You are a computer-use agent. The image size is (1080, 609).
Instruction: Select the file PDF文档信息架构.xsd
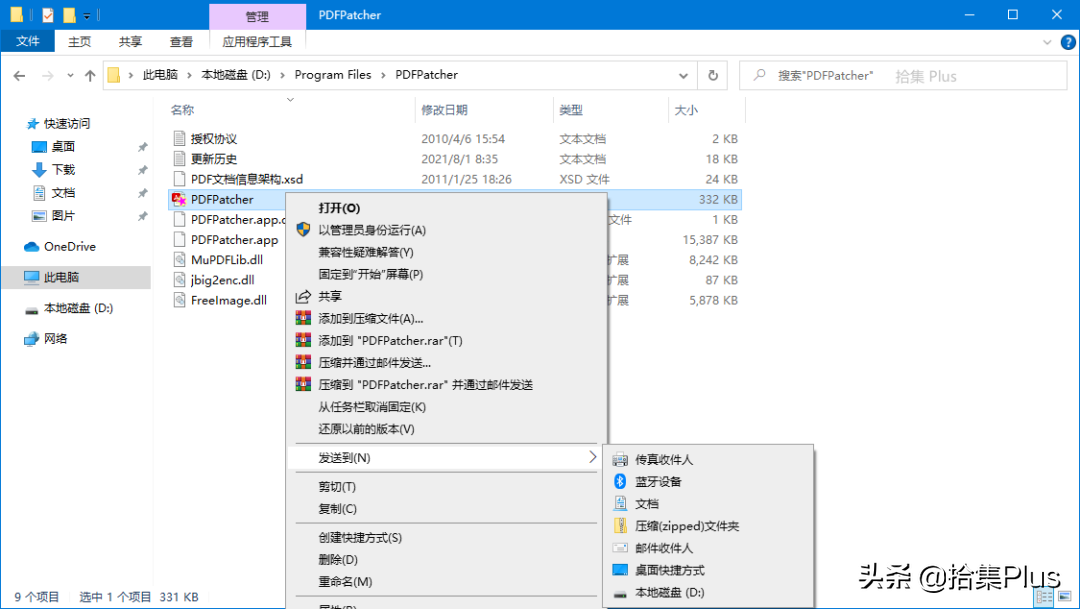tap(247, 179)
